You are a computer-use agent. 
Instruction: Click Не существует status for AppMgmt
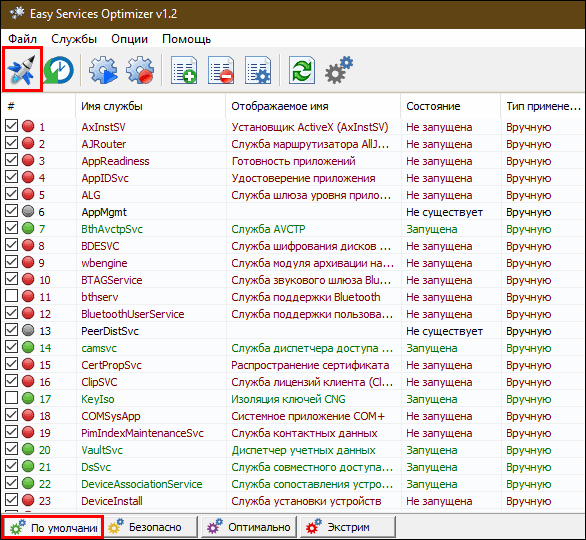coord(444,212)
